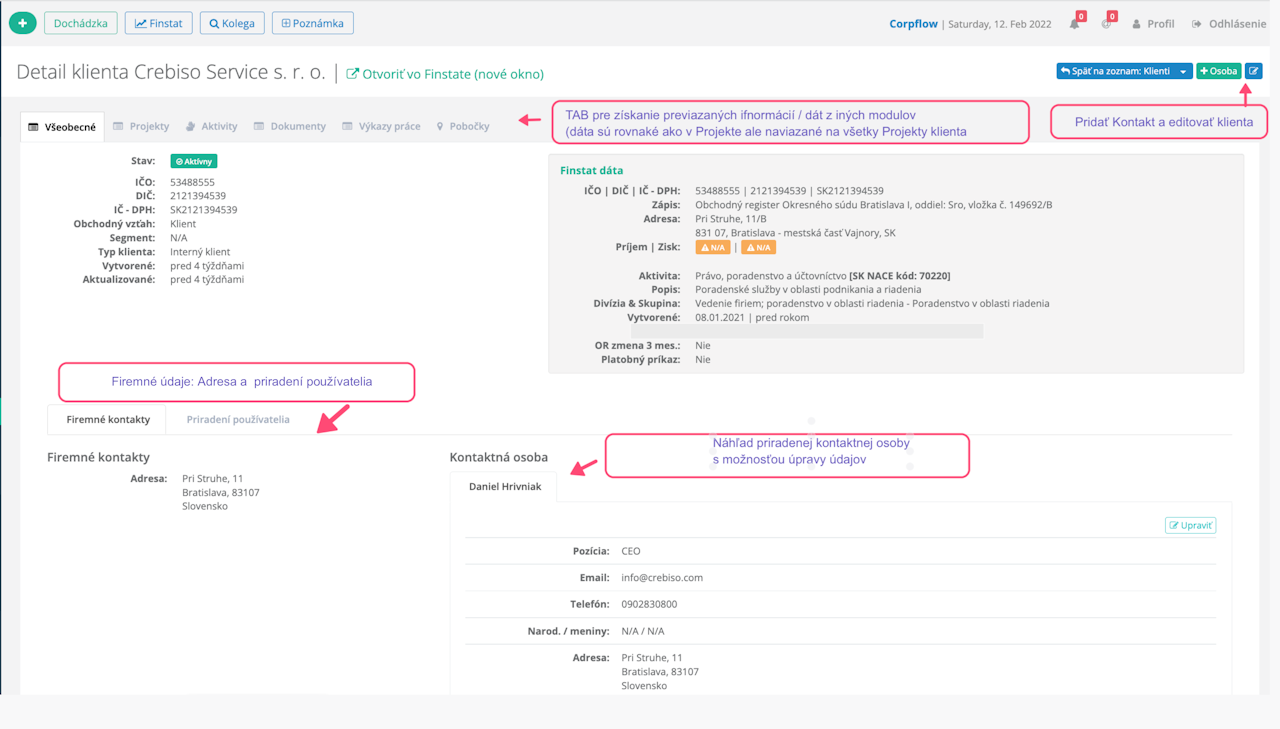Click the Otvoriť vo Finstate link
This screenshot has height=729, width=1280.
point(445,74)
